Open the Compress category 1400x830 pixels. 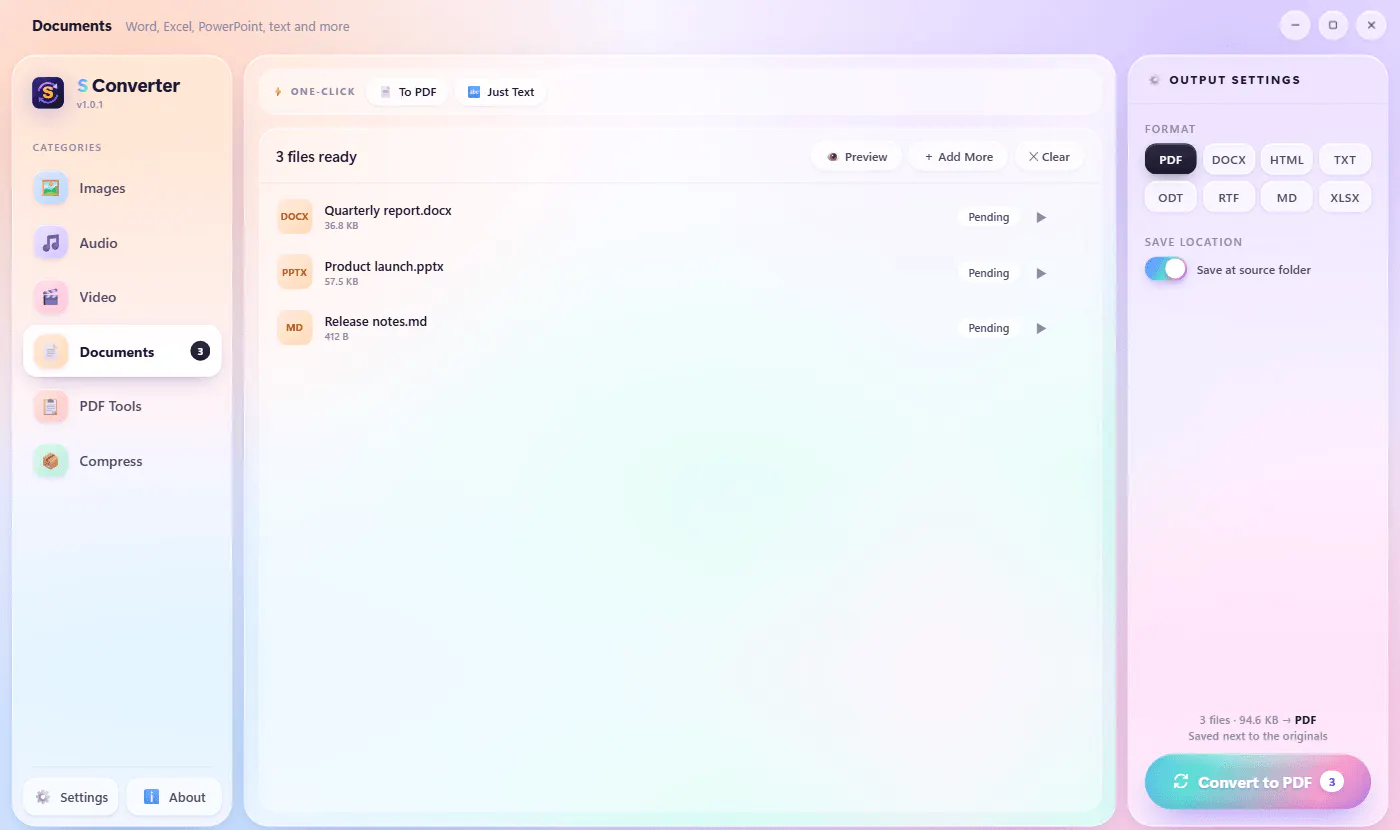(122, 461)
